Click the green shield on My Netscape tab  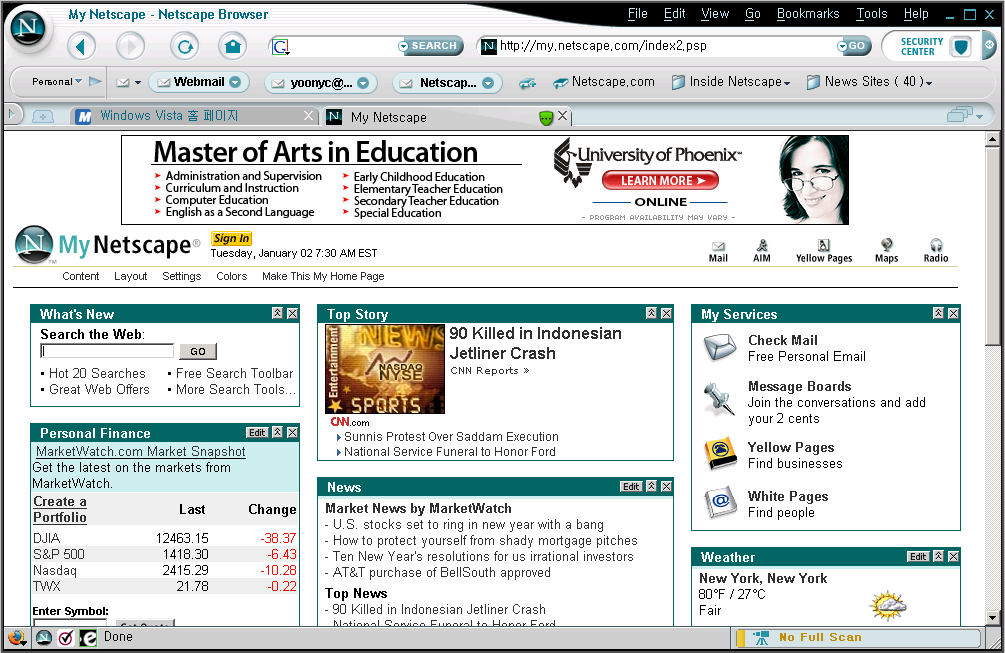[x=545, y=117]
